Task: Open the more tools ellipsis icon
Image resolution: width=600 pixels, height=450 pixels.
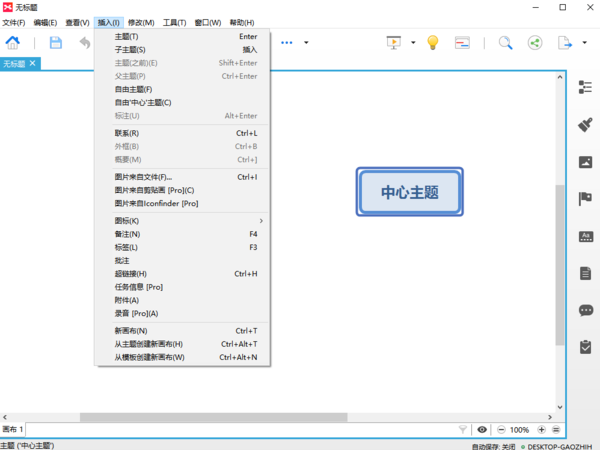Action: click(287, 42)
